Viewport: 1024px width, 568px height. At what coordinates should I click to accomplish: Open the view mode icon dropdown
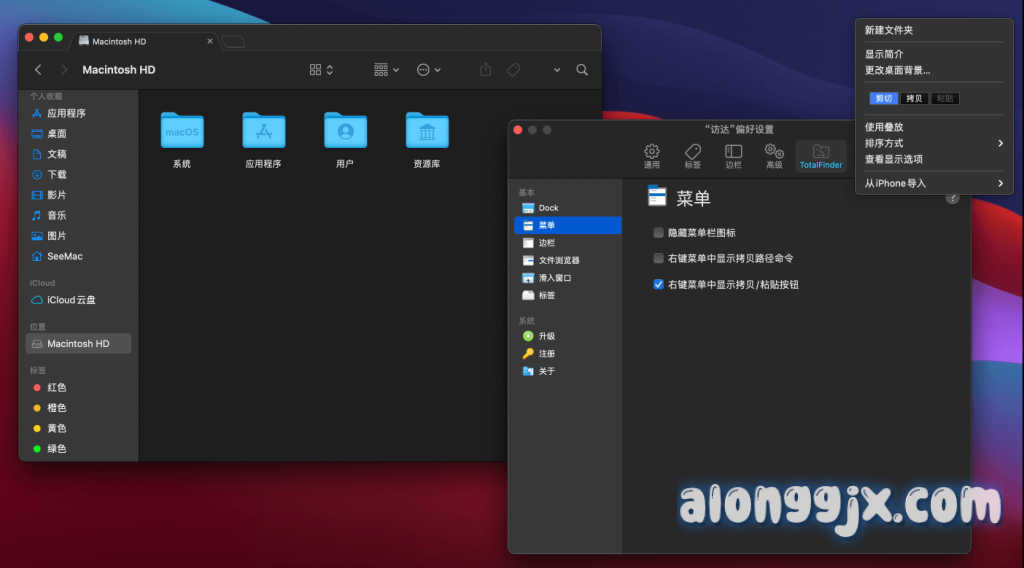point(321,70)
